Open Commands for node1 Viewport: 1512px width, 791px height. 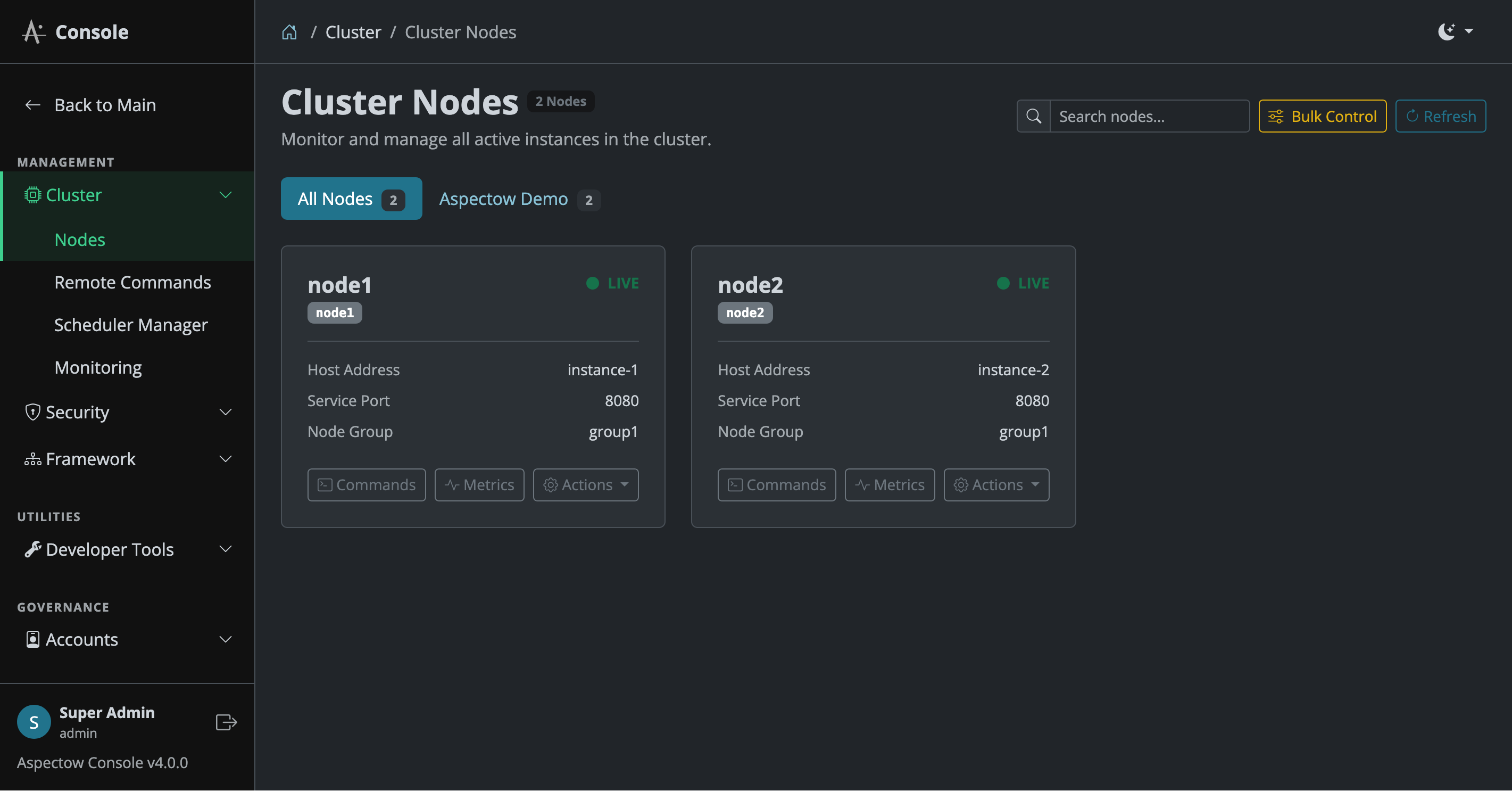(x=366, y=485)
